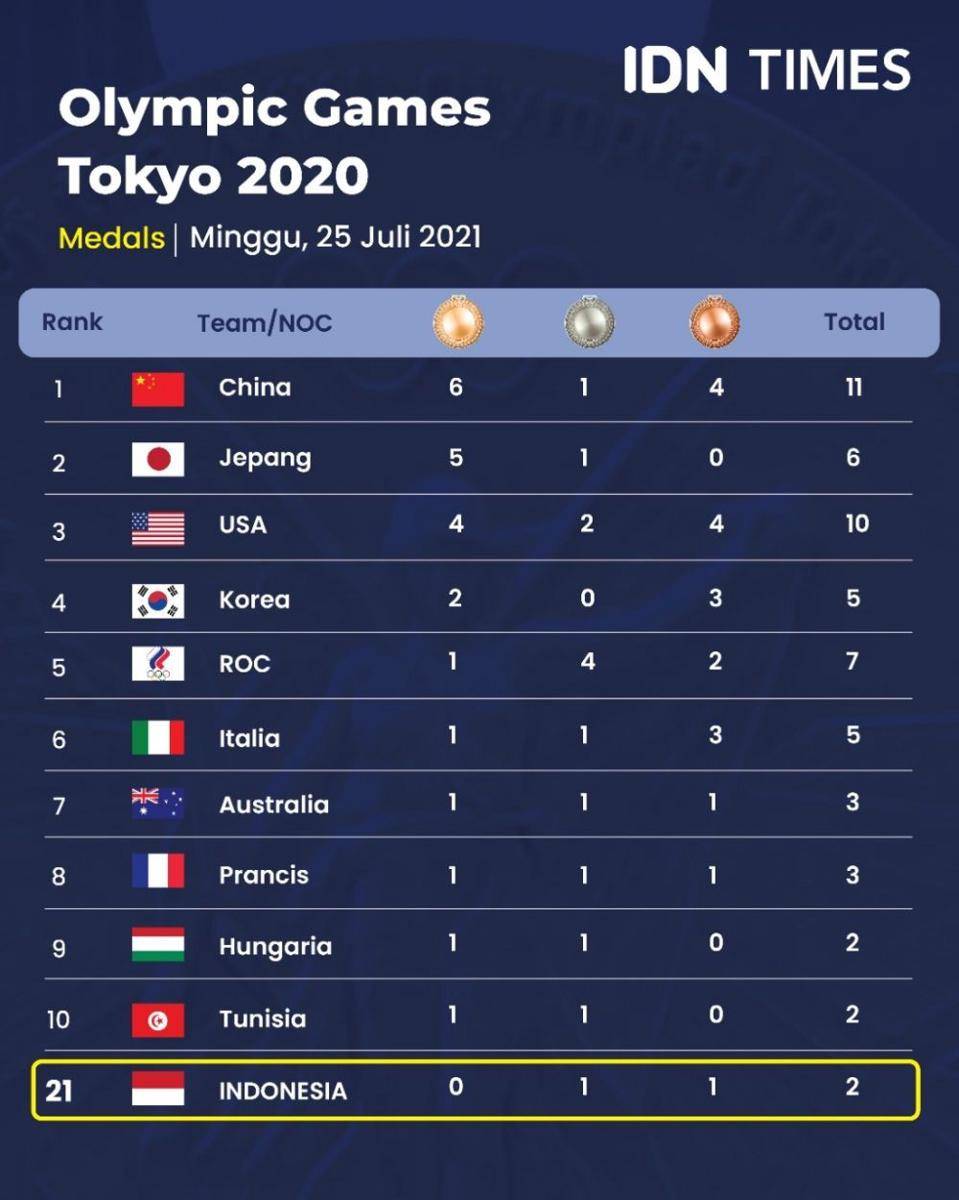
Task: Click the highlighted INDONESIA row name
Action: pyautogui.click(x=283, y=1091)
